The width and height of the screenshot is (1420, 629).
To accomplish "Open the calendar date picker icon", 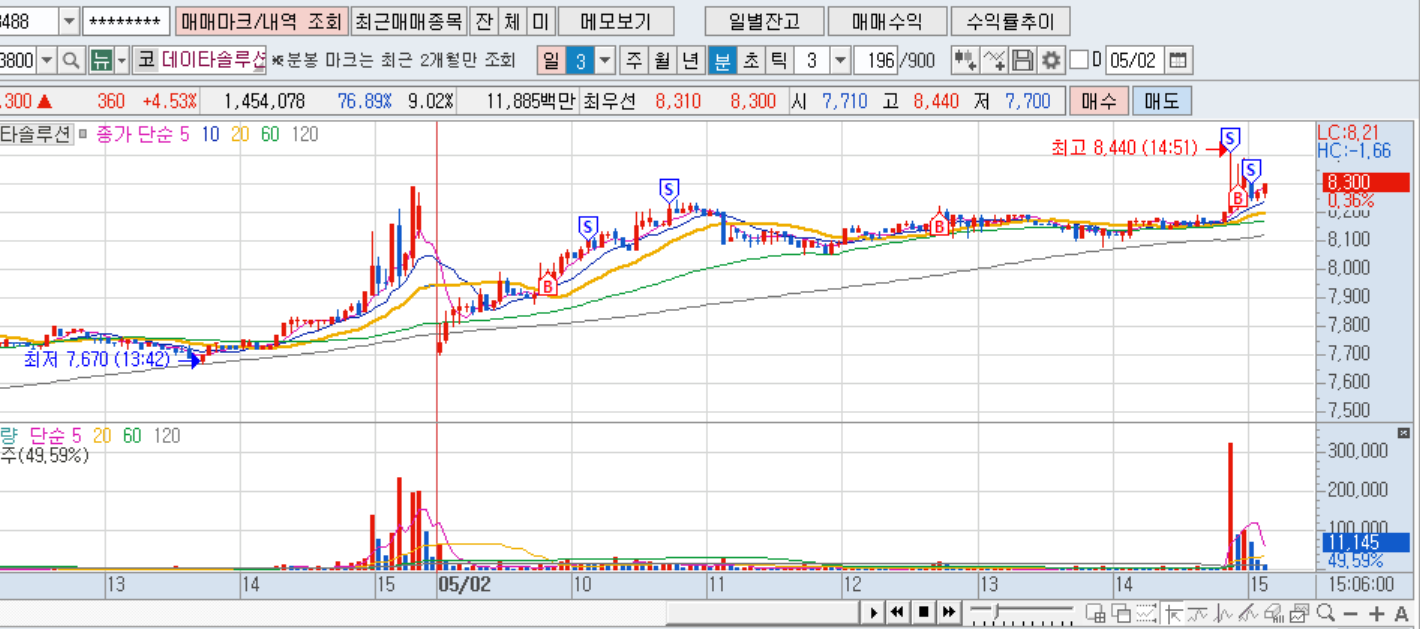I will coord(1180,60).
